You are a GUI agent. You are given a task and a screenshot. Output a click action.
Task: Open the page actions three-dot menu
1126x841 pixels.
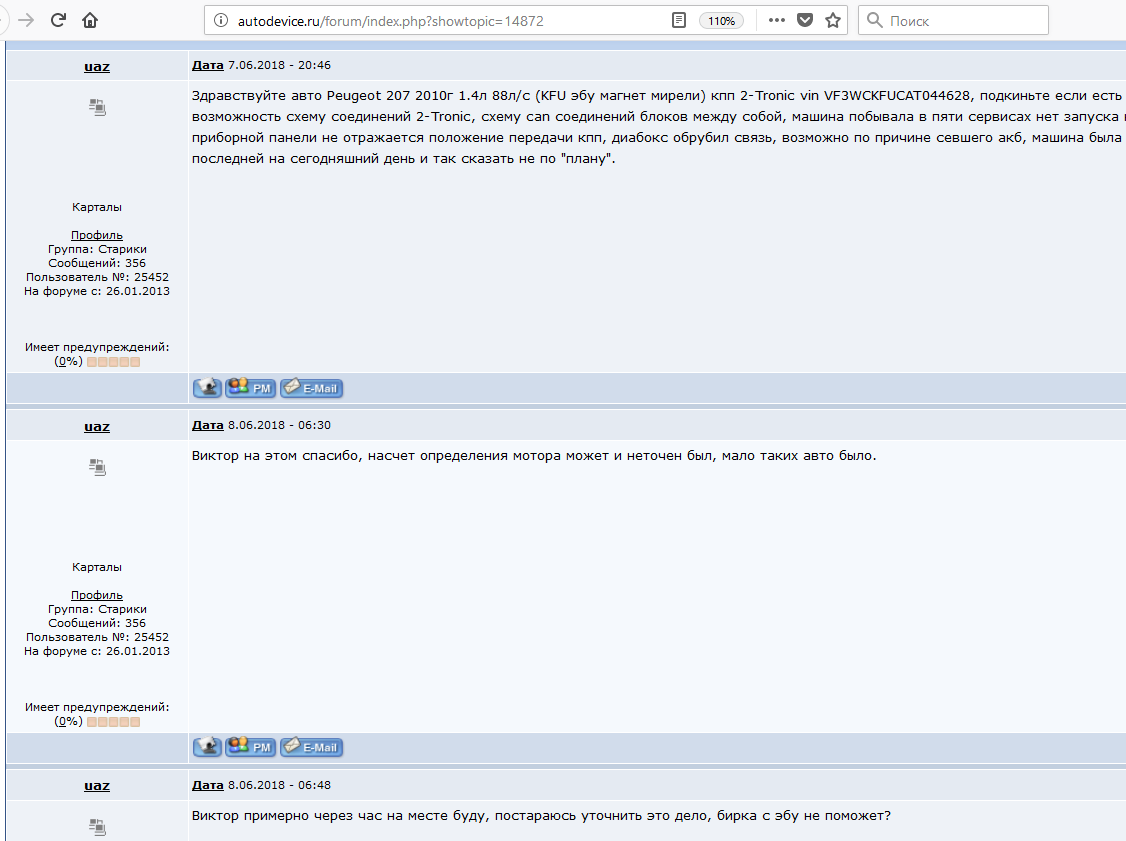776,21
